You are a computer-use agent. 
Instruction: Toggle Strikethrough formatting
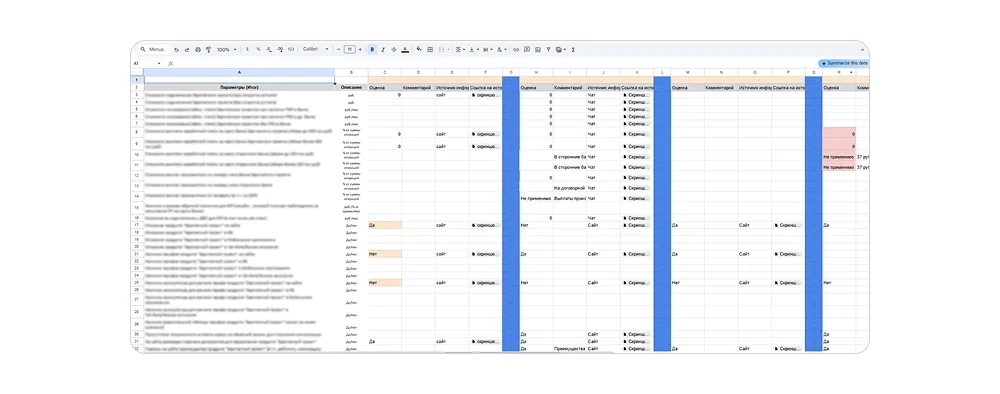(x=393, y=49)
